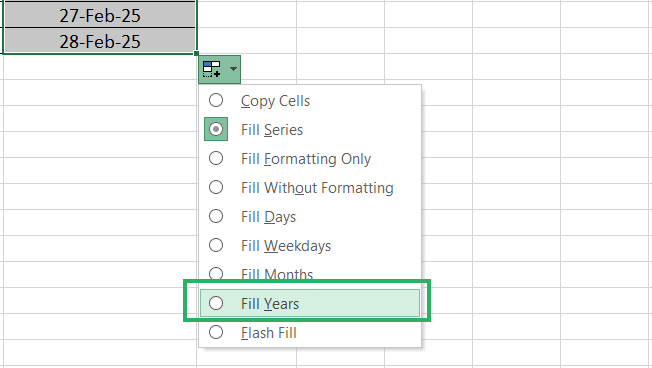
Task: Select the Fill Without Formatting radio circle
Action: coord(216,188)
